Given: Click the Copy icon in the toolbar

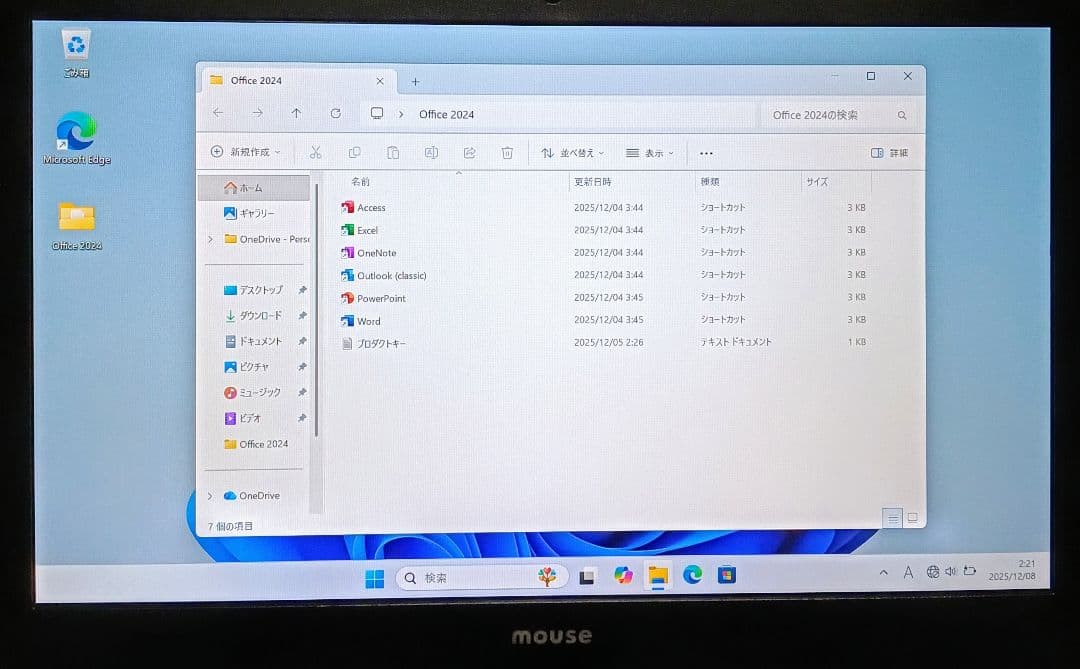Looking at the screenshot, I should 354,152.
